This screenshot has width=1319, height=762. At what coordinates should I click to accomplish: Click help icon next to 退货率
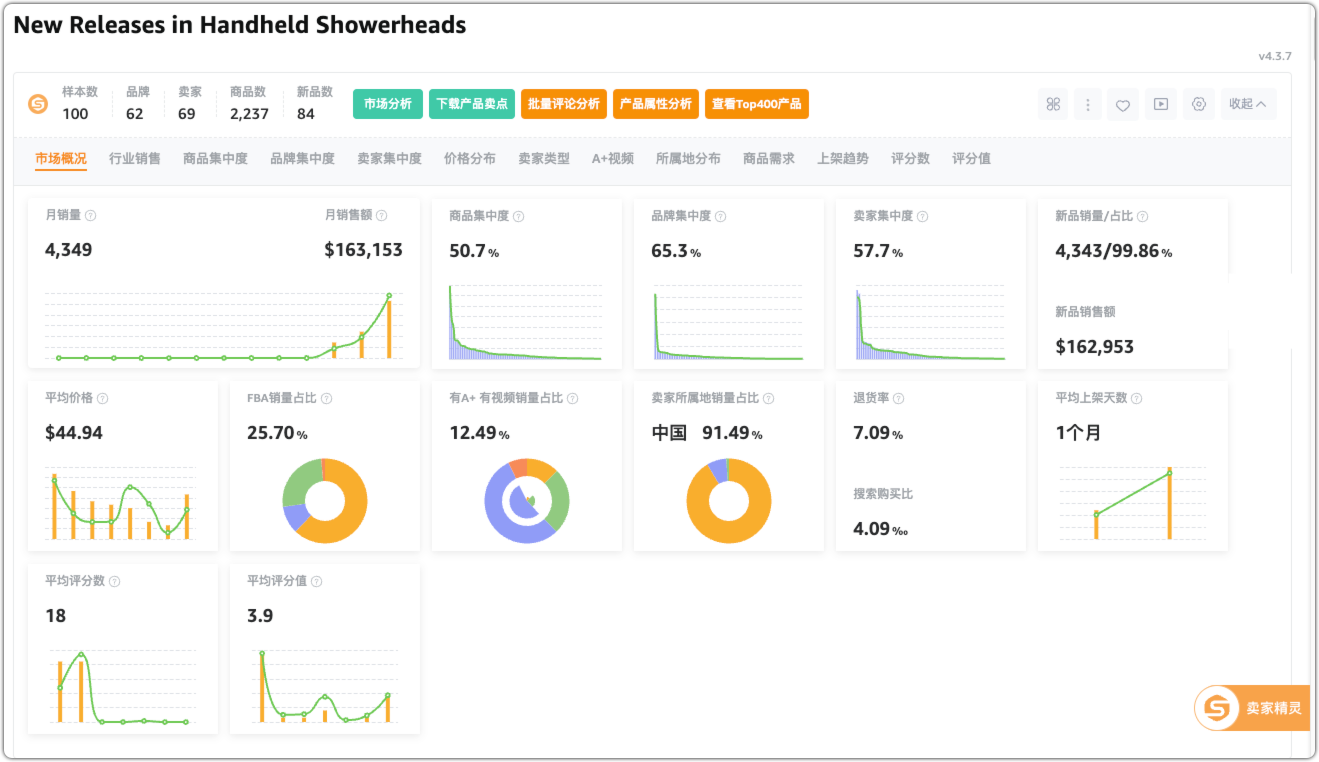point(899,398)
